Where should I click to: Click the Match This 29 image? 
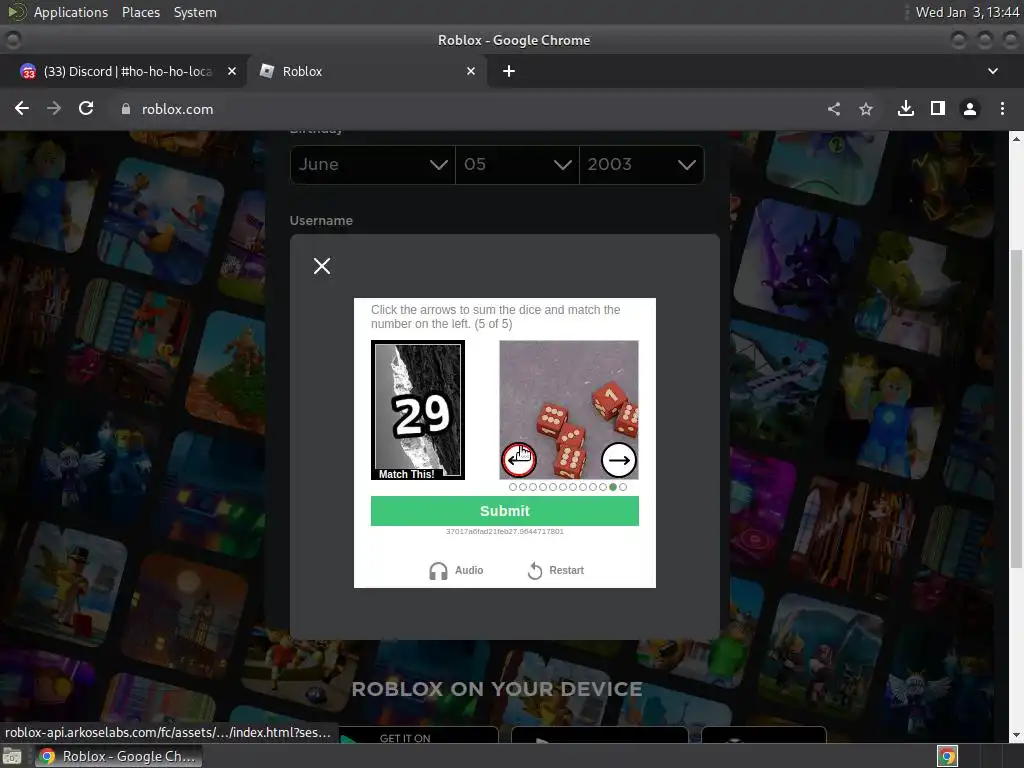(418, 410)
